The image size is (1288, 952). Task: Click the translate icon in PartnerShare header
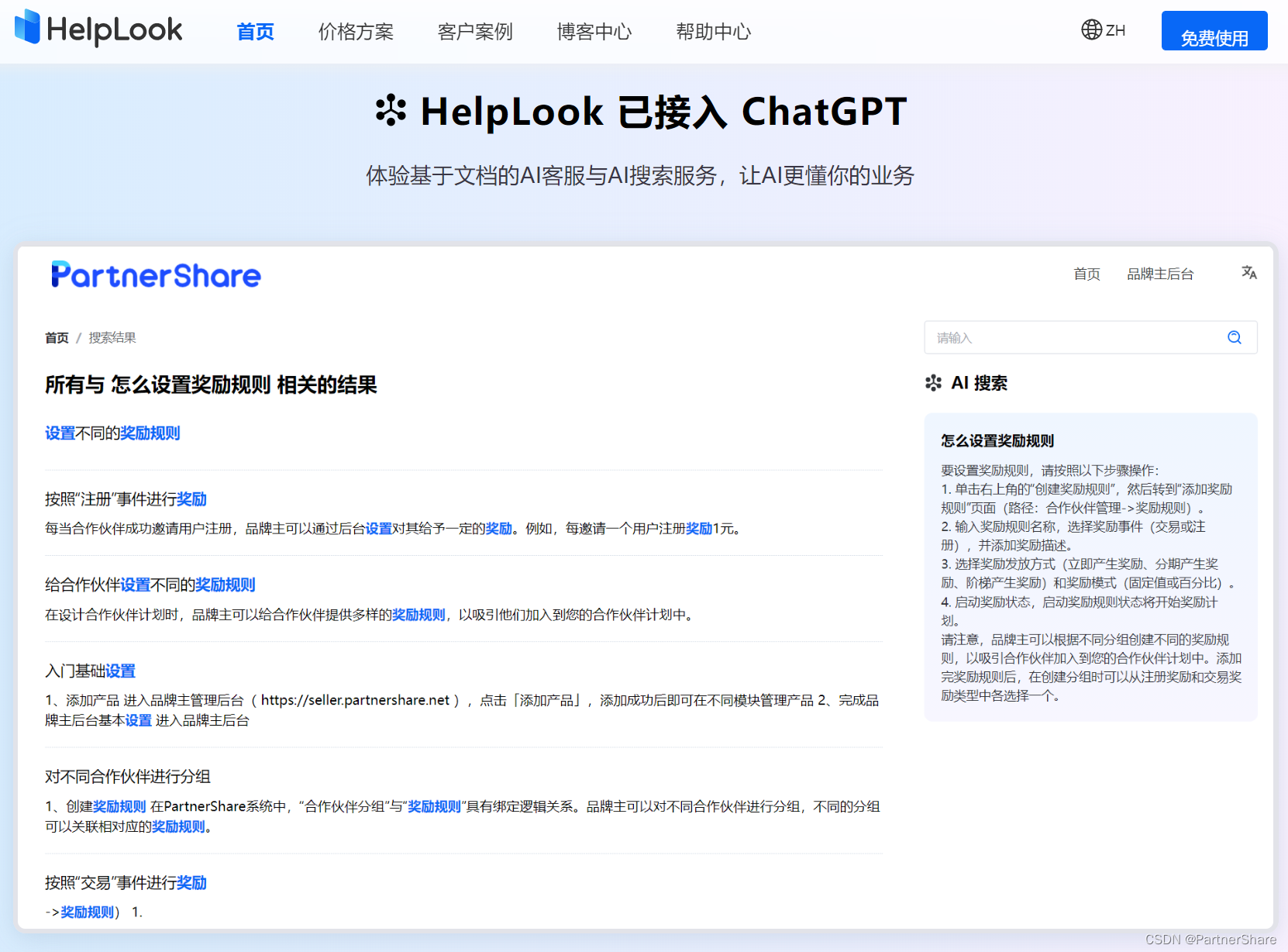(1248, 273)
